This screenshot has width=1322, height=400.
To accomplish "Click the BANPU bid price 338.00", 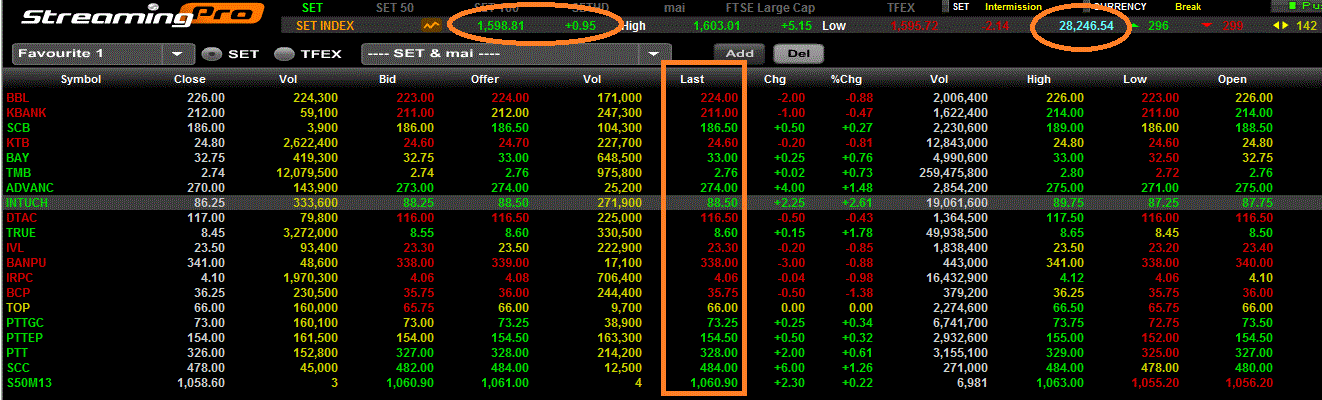I will pyautogui.click(x=415, y=263).
